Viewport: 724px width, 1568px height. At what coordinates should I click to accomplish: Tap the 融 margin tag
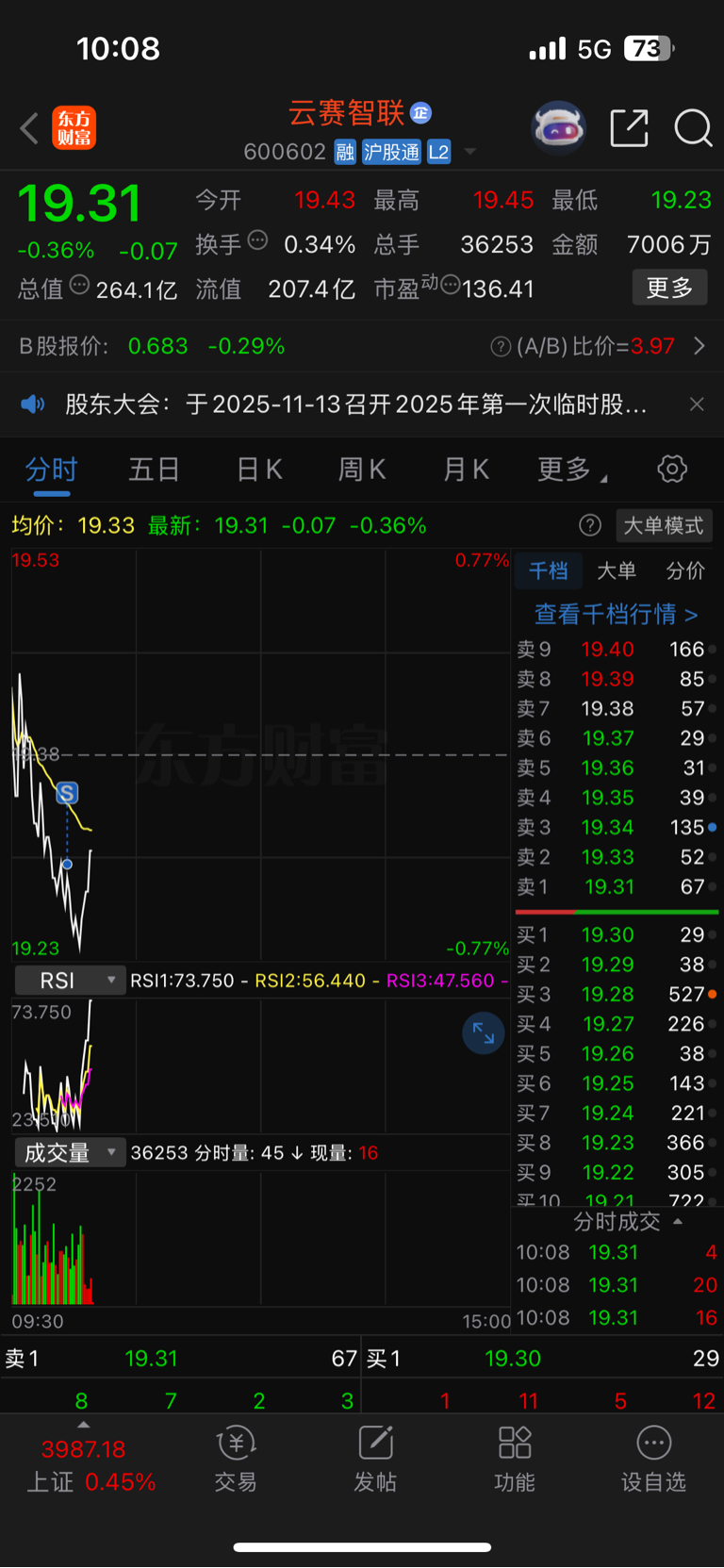coord(345,152)
